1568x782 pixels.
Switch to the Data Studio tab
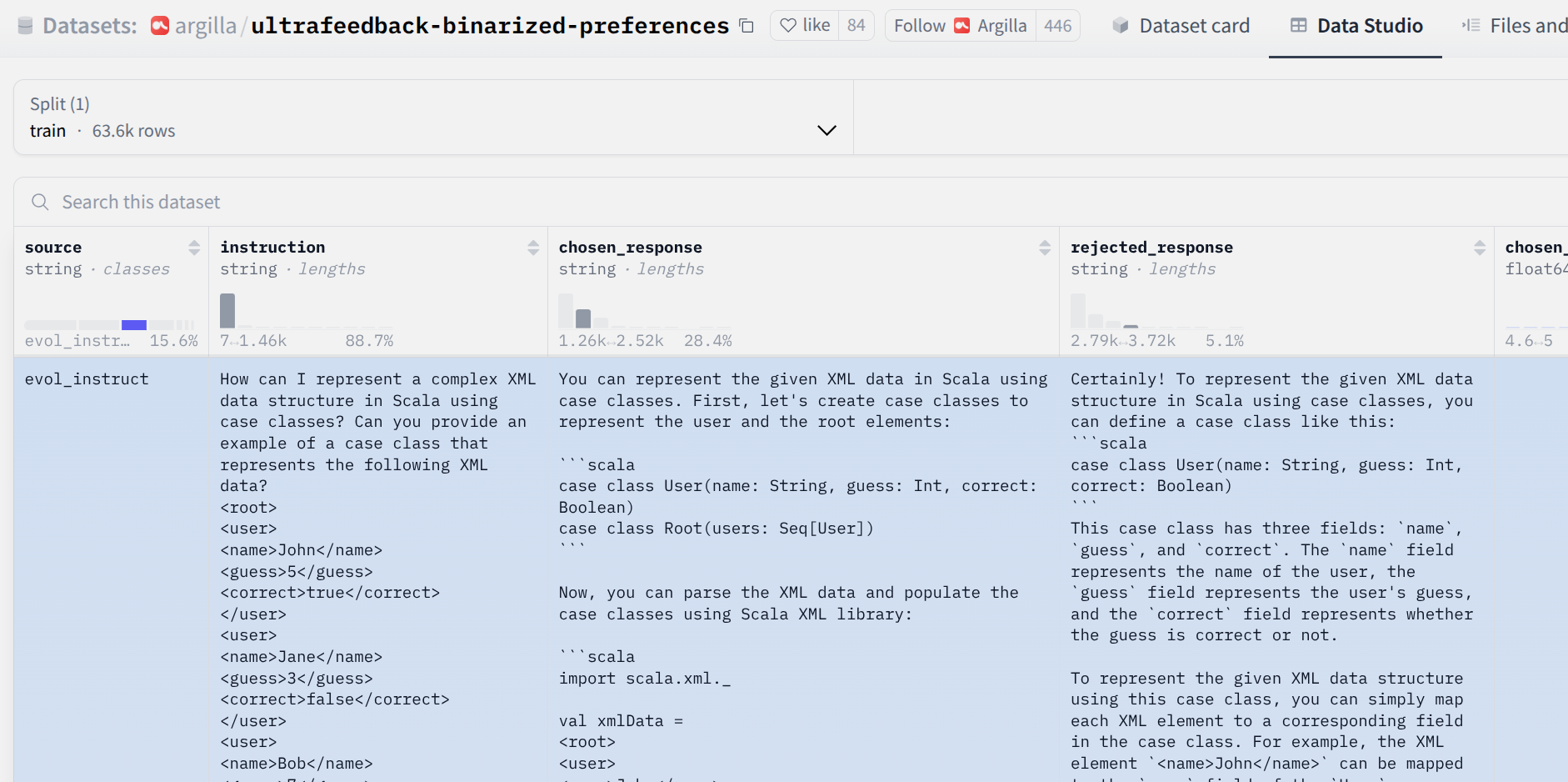click(x=1356, y=26)
